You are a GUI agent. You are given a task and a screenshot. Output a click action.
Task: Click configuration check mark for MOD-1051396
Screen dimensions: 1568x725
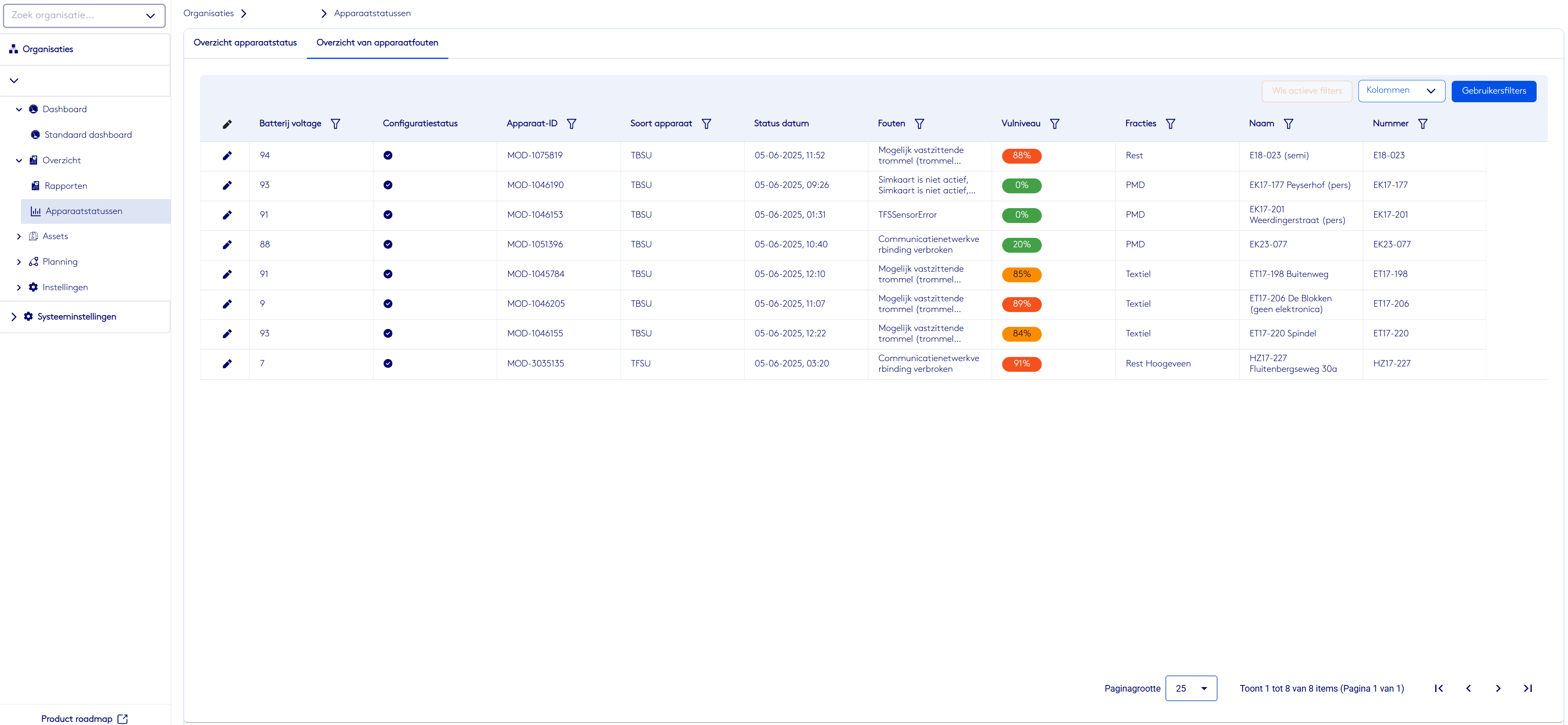(x=388, y=244)
